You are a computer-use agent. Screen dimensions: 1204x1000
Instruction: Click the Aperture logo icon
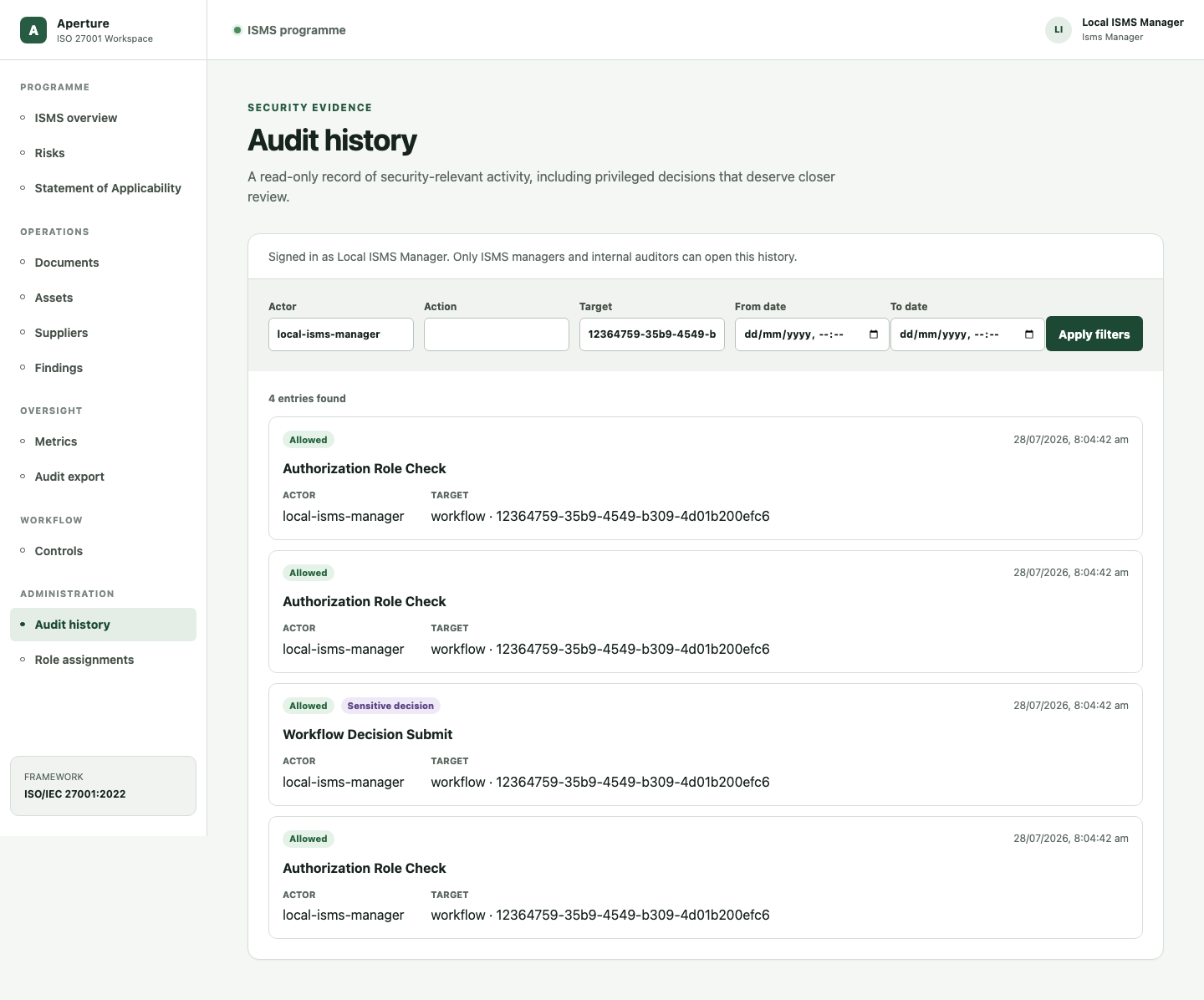tap(33, 30)
